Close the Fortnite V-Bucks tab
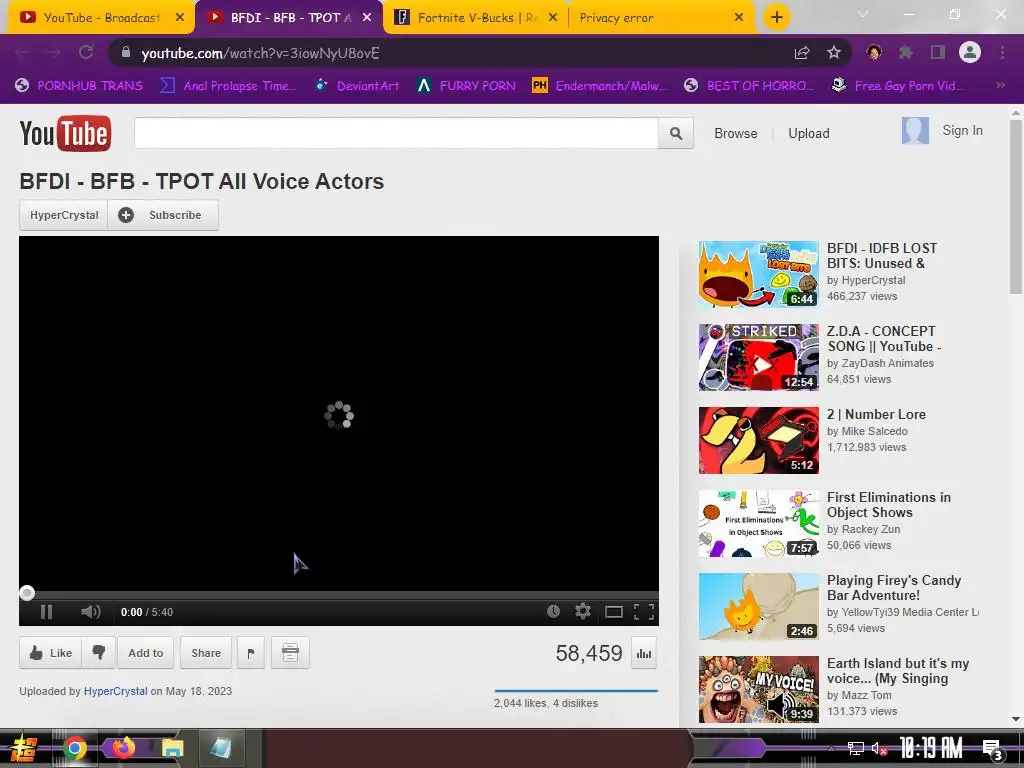 pyautogui.click(x=553, y=18)
